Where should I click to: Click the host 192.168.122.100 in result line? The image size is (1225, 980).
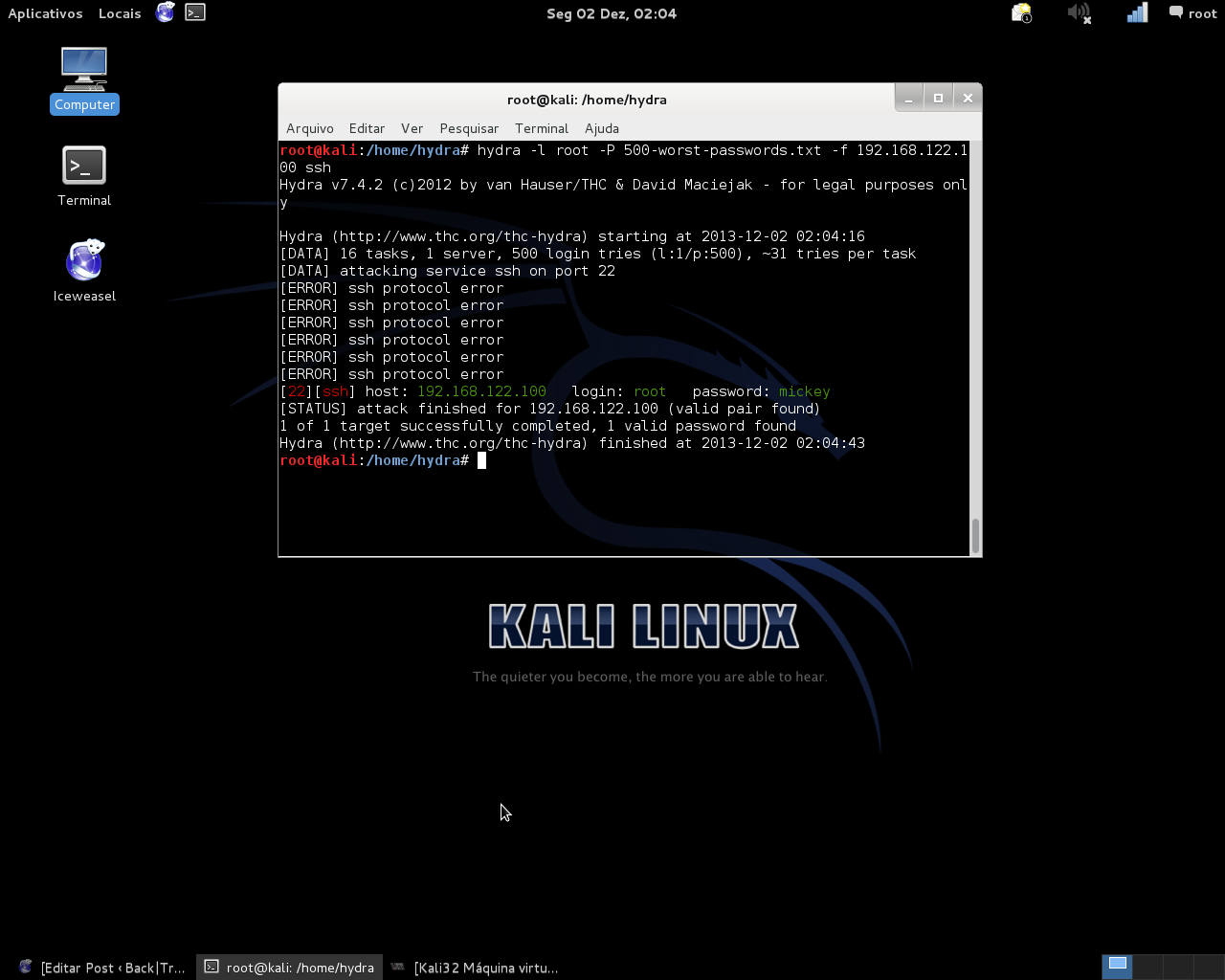[481, 391]
